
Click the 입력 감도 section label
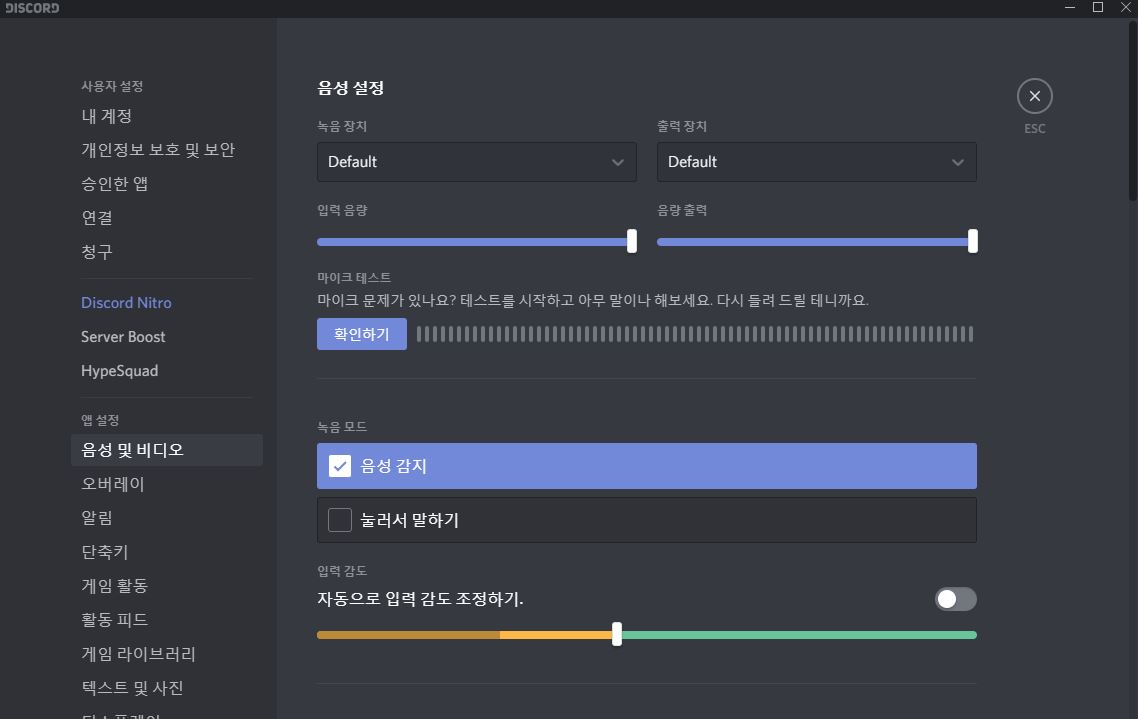(x=342, y=571)
